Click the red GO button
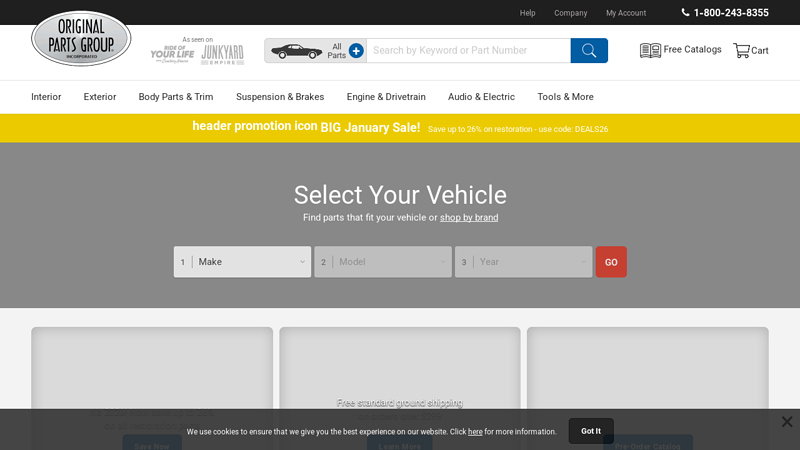Screen dimensions: 800x450 [x=611, y=262]
